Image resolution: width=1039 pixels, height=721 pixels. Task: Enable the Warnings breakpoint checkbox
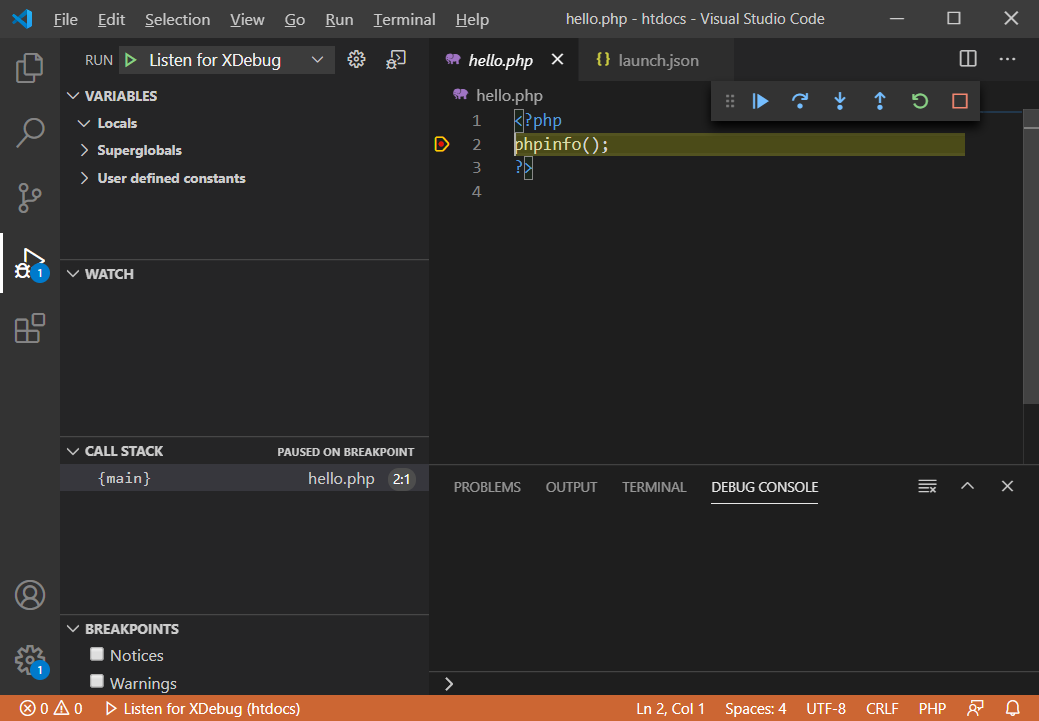click(x=97, y=682)
